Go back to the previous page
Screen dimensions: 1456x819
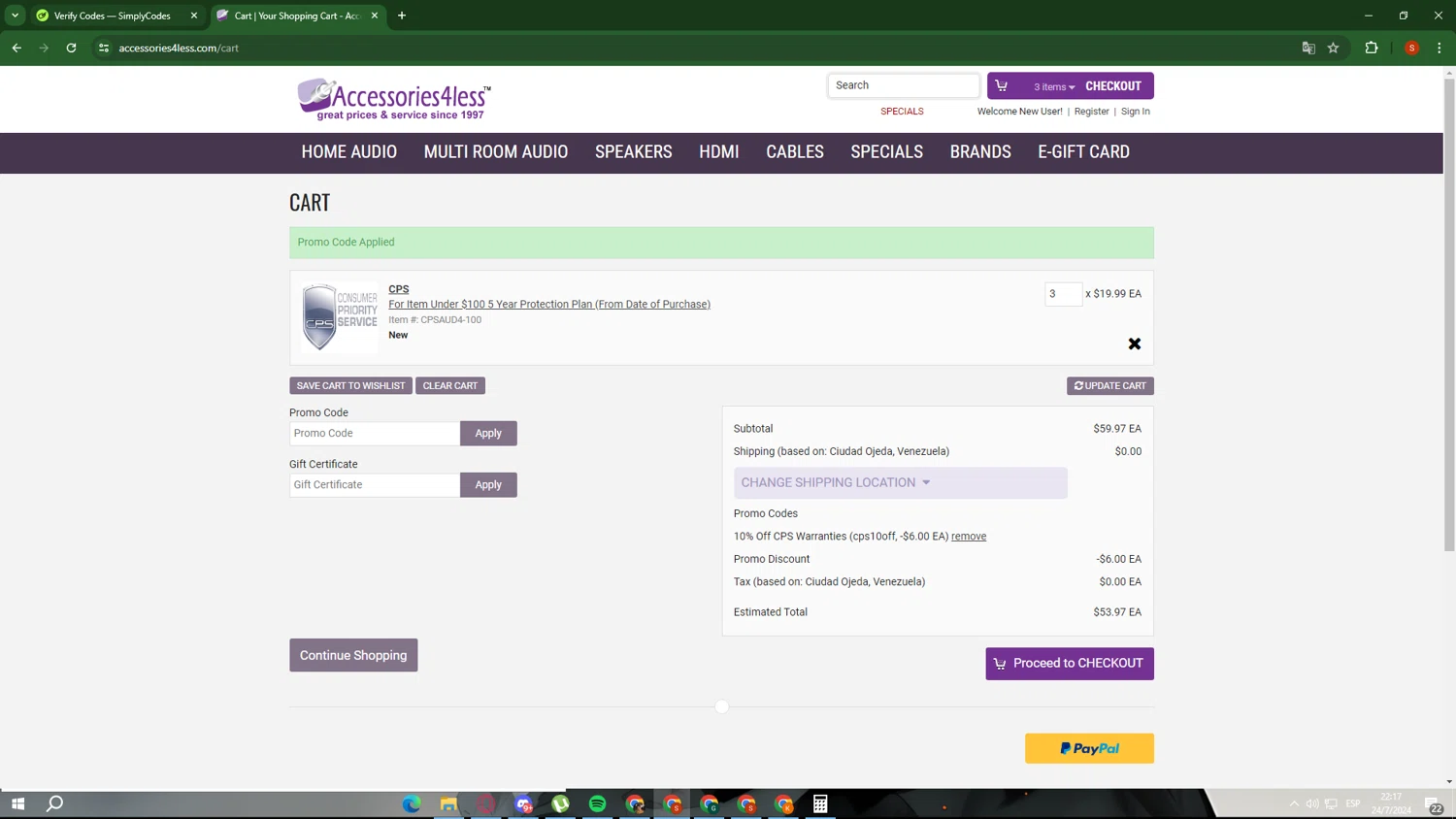[17, 48]
